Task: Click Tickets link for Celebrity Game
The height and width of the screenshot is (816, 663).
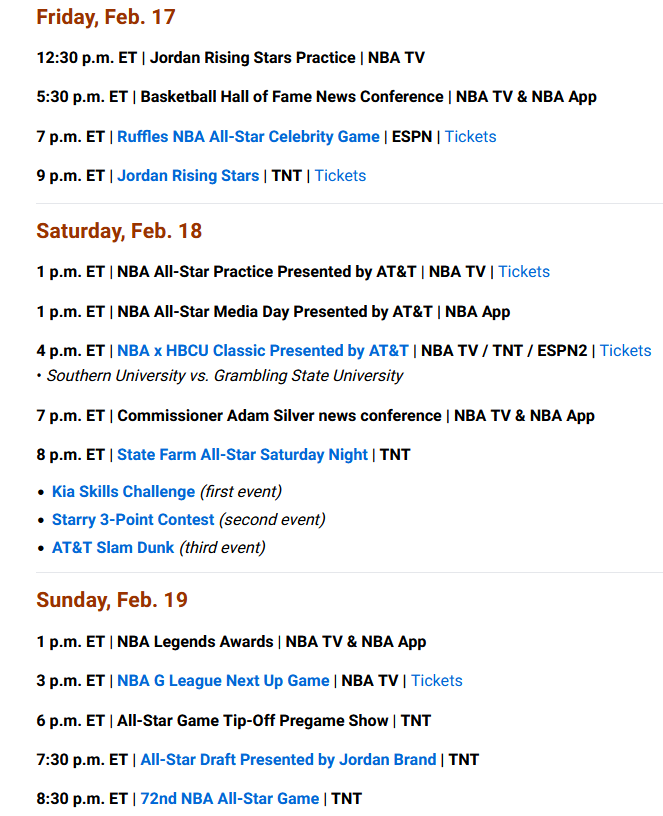Action: pyautogui.click(x=470, y=137)
